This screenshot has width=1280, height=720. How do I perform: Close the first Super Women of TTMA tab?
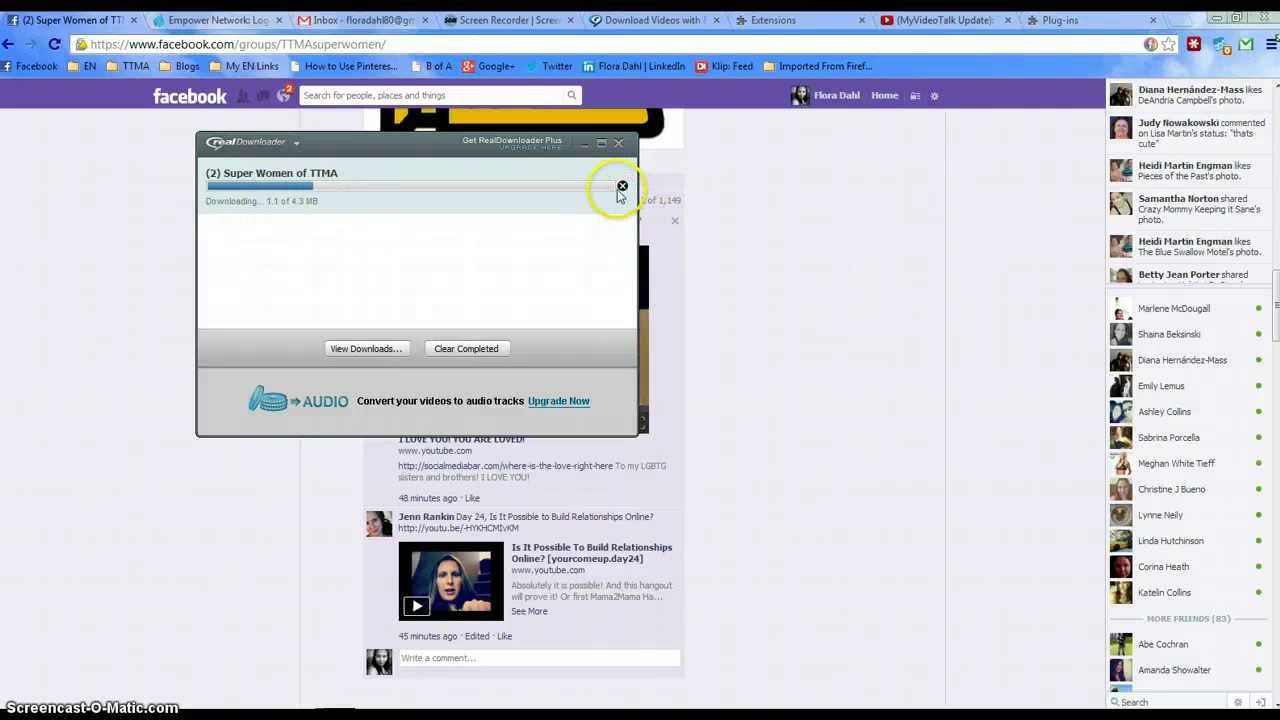pyautogui.click(x=133, y=20)
